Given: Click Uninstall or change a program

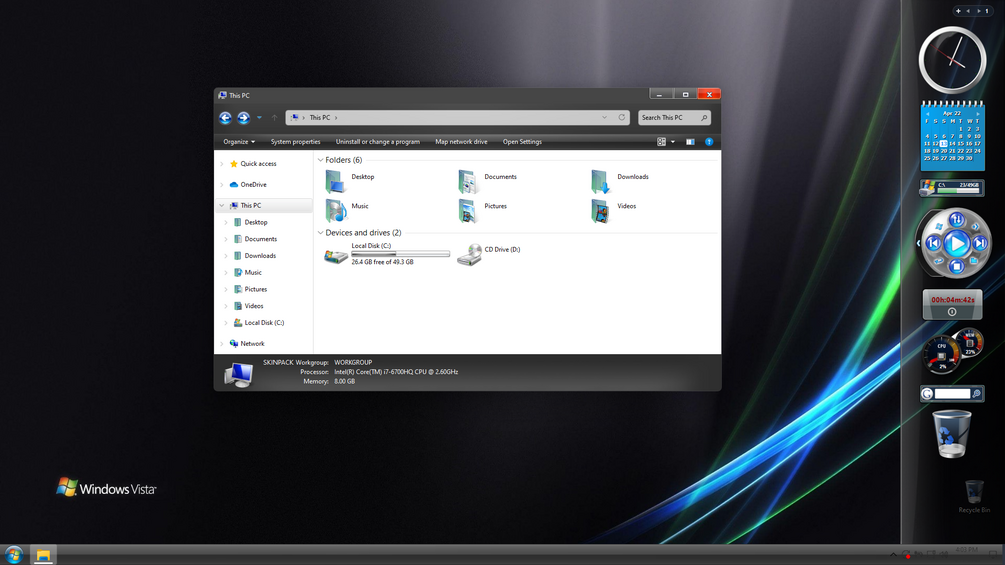Looking at the screenshot, I should coord(378,142).
